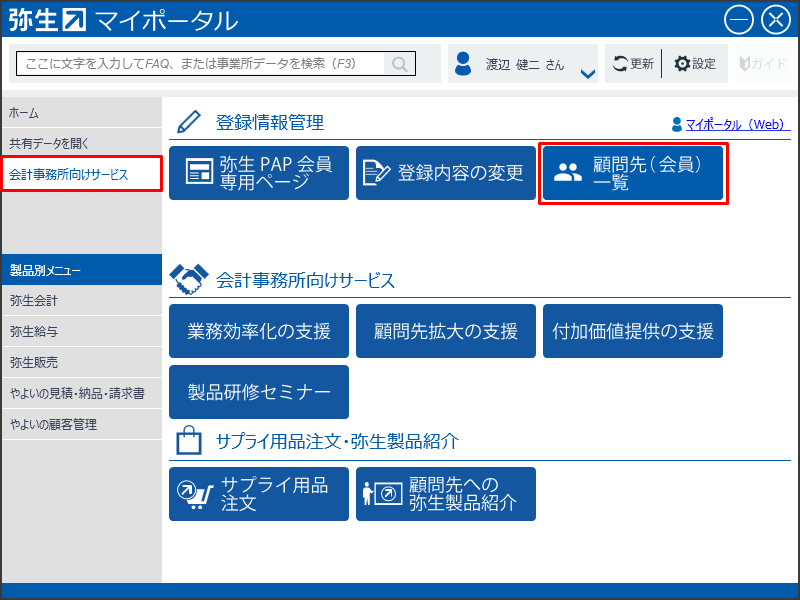Click 業務効率化の支援 button
The height and width of the screenshot is (600, 800).
259,332
